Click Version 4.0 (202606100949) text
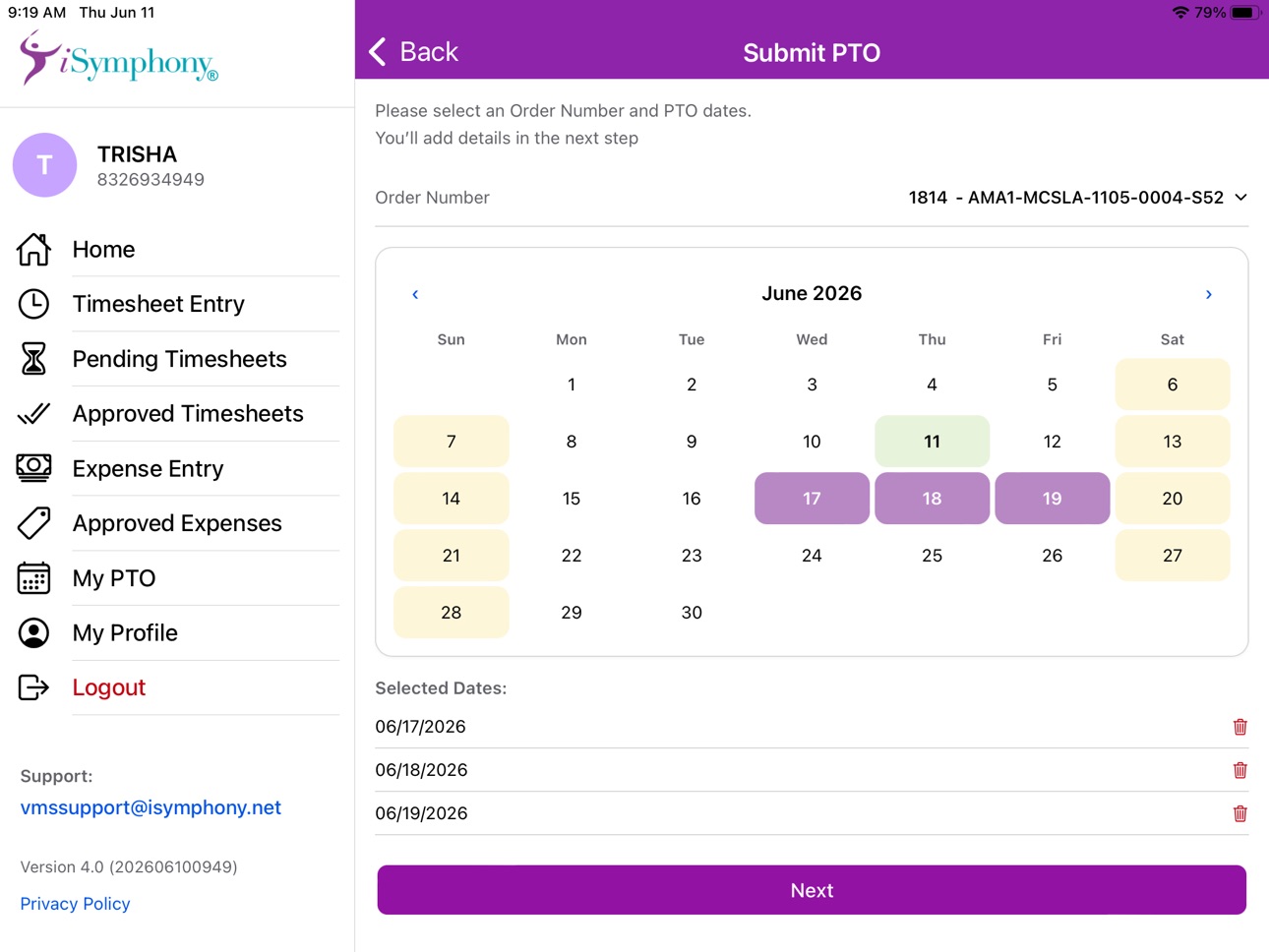Screen dimensions: 1269x952 [129, 867]
